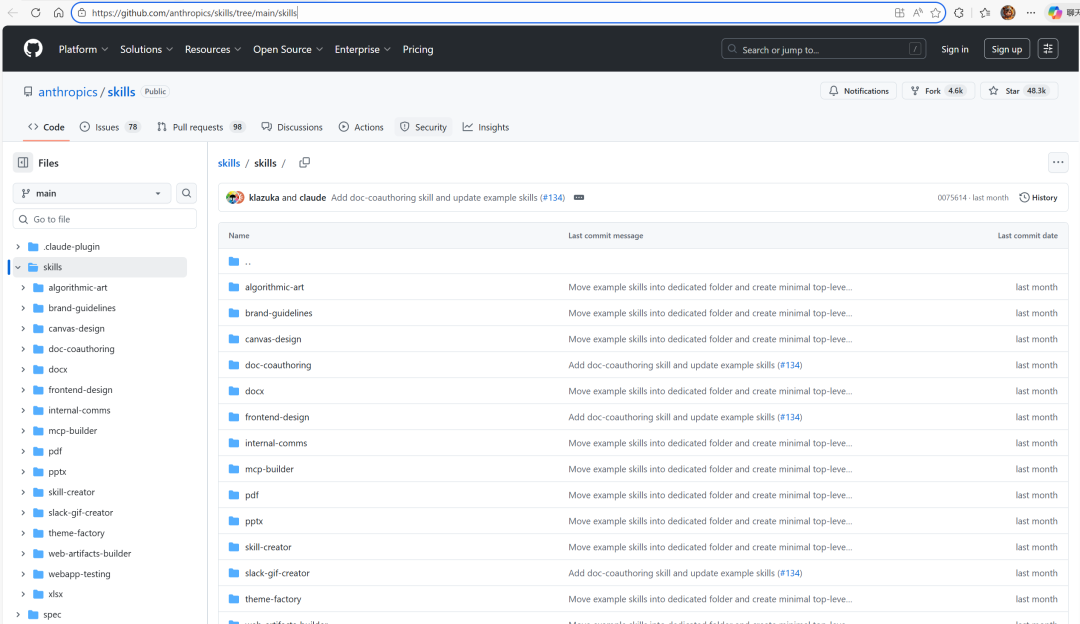Open browser extensions puzzle icon
Screen dimensions: 1080x624
[959, 12]
